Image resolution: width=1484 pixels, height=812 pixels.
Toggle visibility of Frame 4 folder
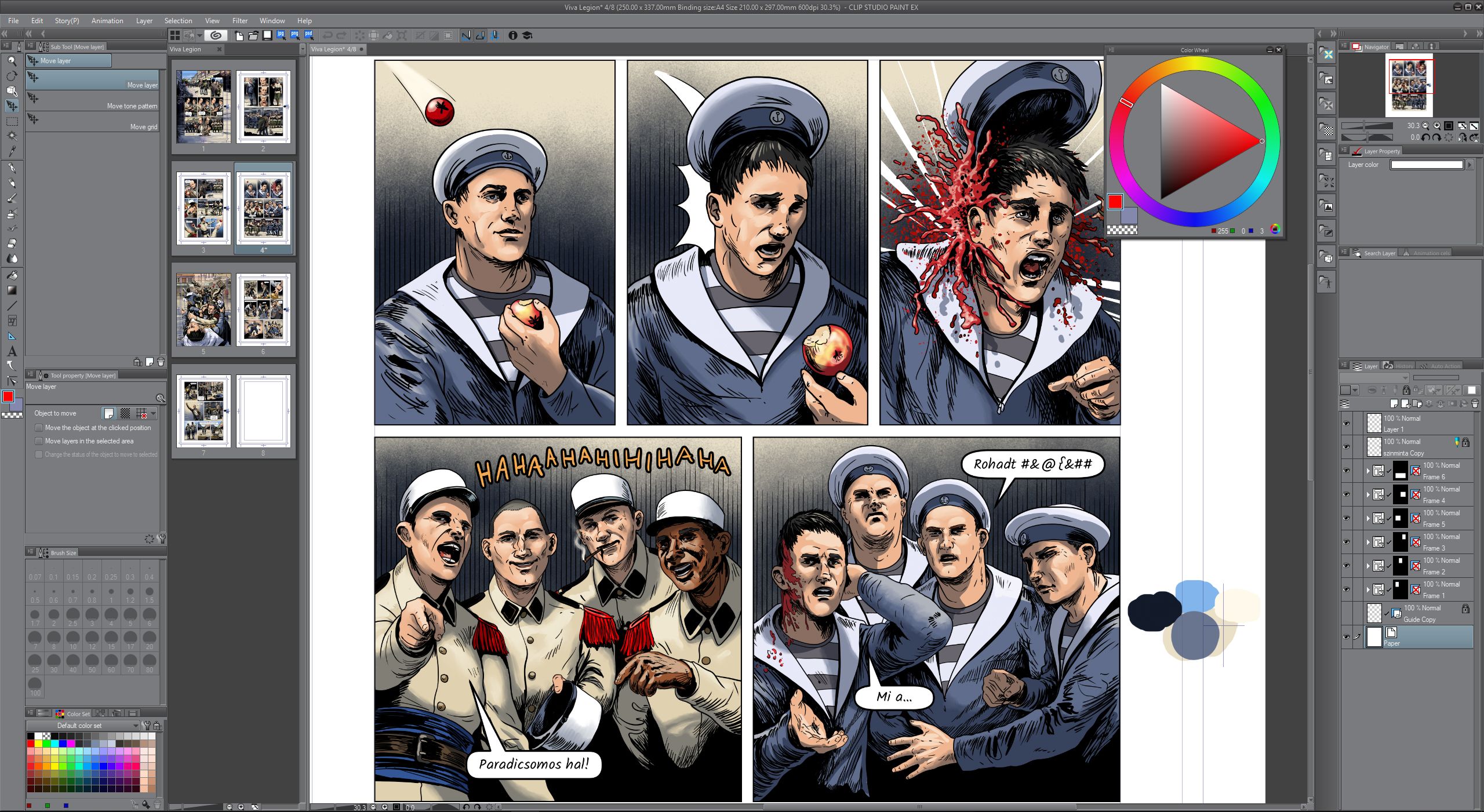pos(1346,495)
